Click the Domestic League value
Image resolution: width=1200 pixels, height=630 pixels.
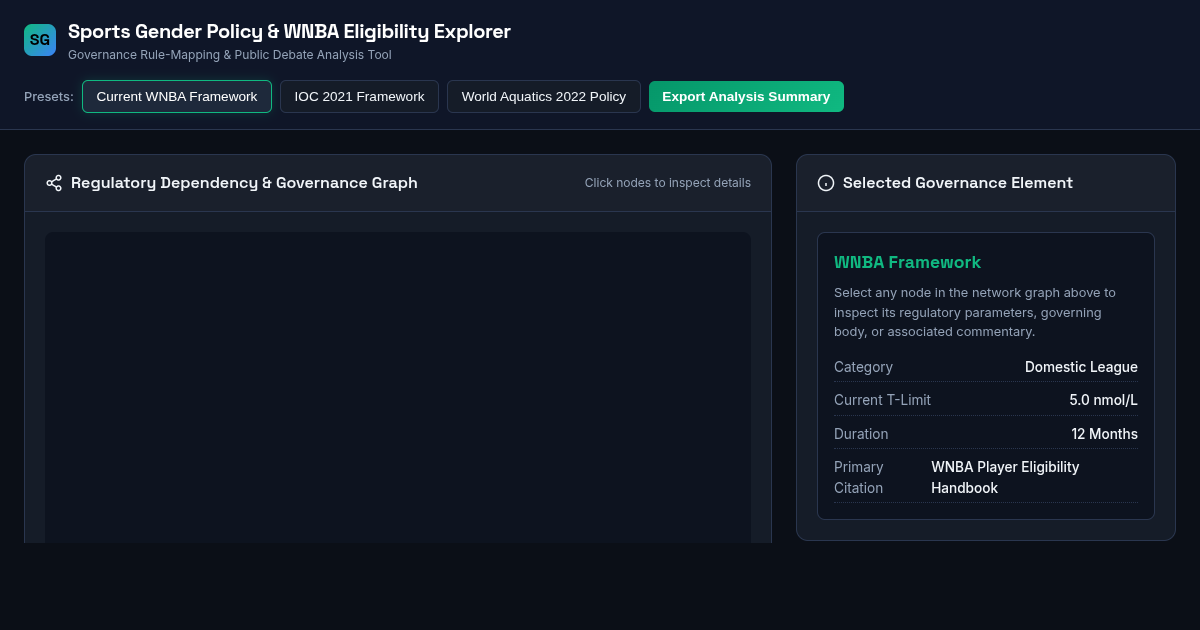(x=1081, y=367)
